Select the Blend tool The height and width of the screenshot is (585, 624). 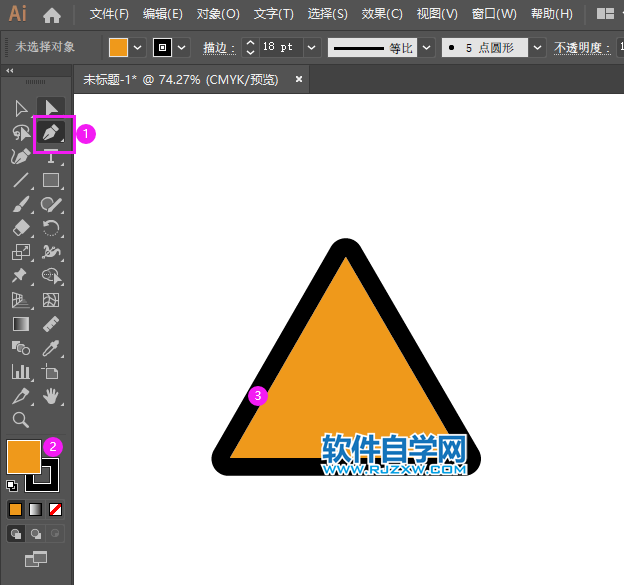pos(21,348)
